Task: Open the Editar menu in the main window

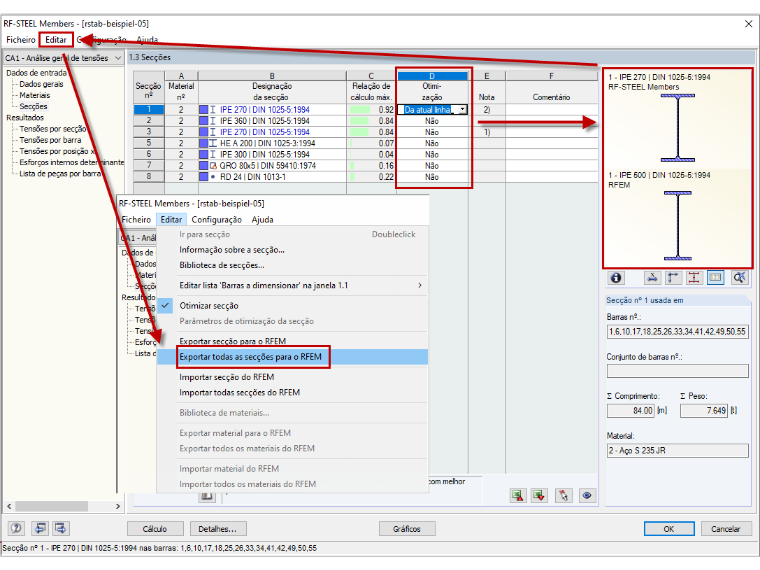Action: [x=56, y=40]
